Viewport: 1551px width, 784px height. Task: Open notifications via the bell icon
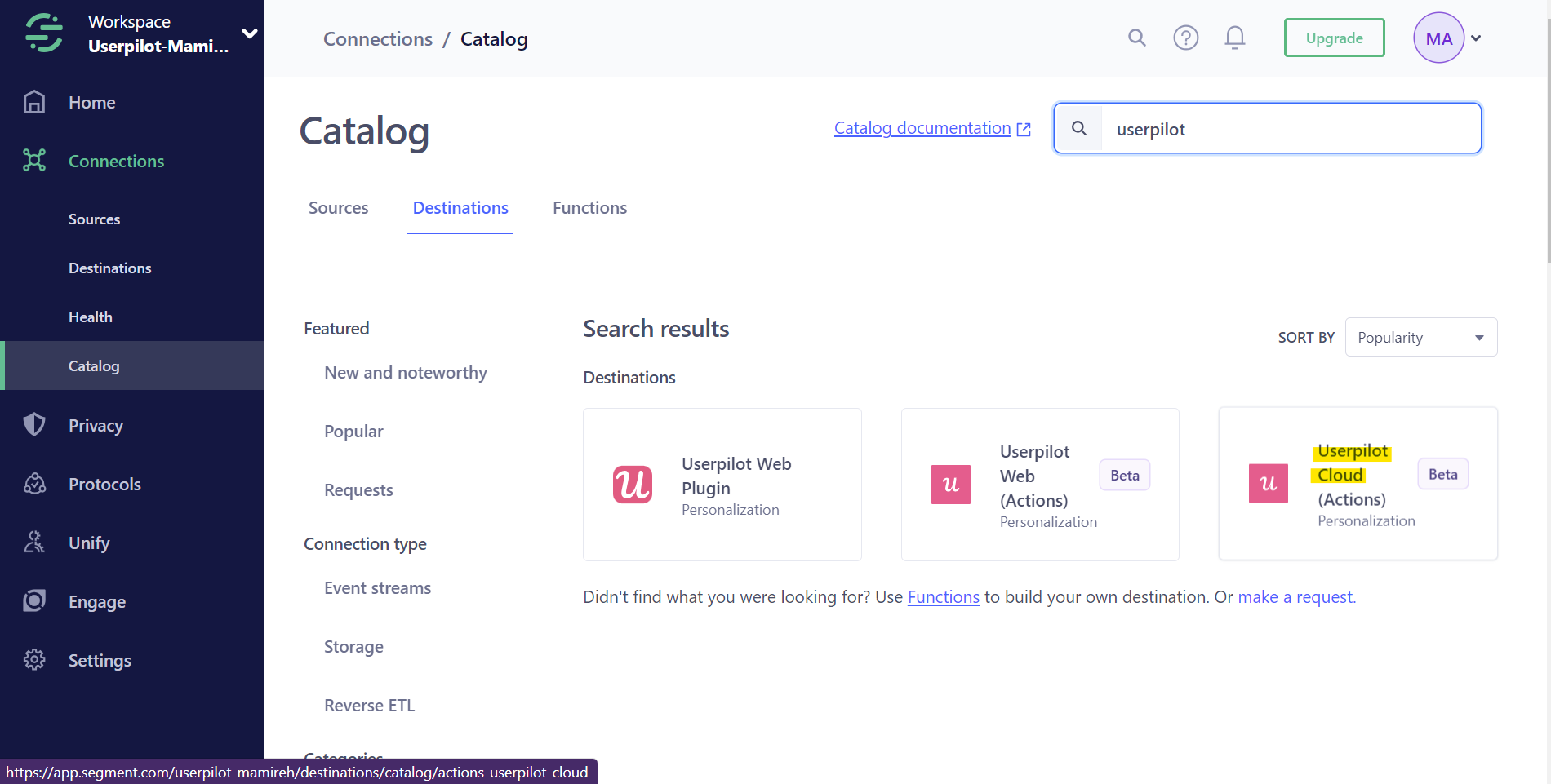[1234, 38]
